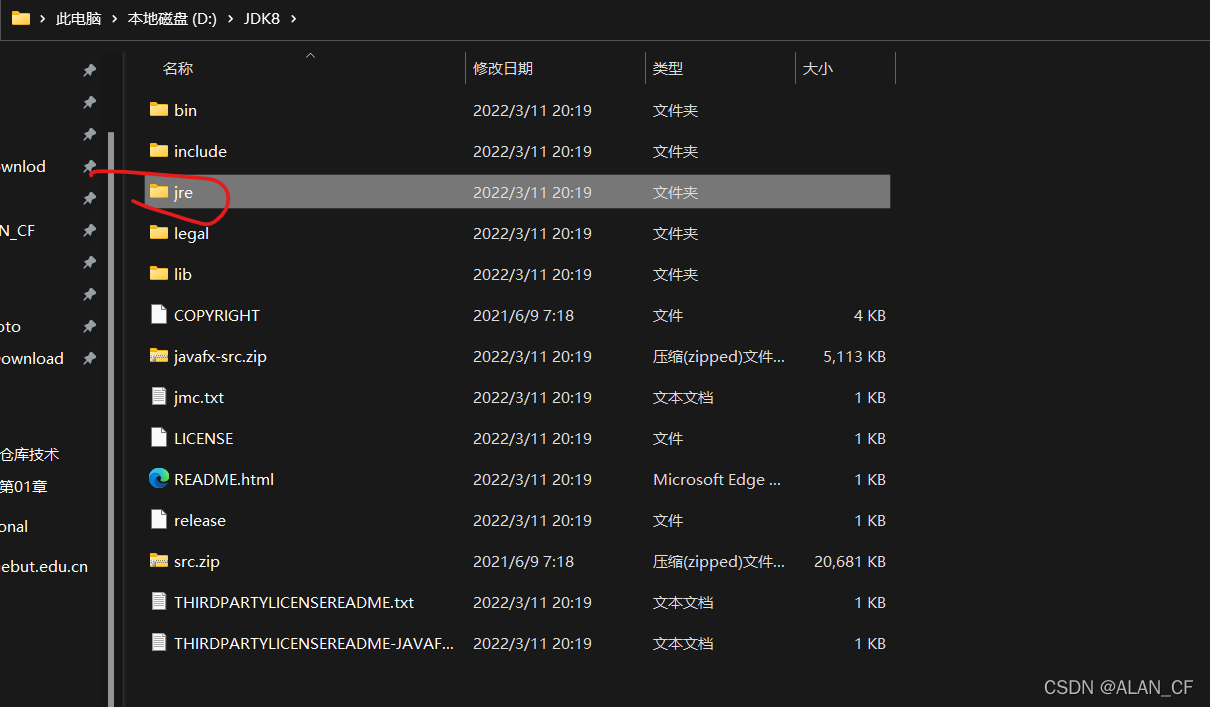Screen dimensions: 1210x707
Task: Click the COPYRIGHT file icon
Action: click(158, 315)
